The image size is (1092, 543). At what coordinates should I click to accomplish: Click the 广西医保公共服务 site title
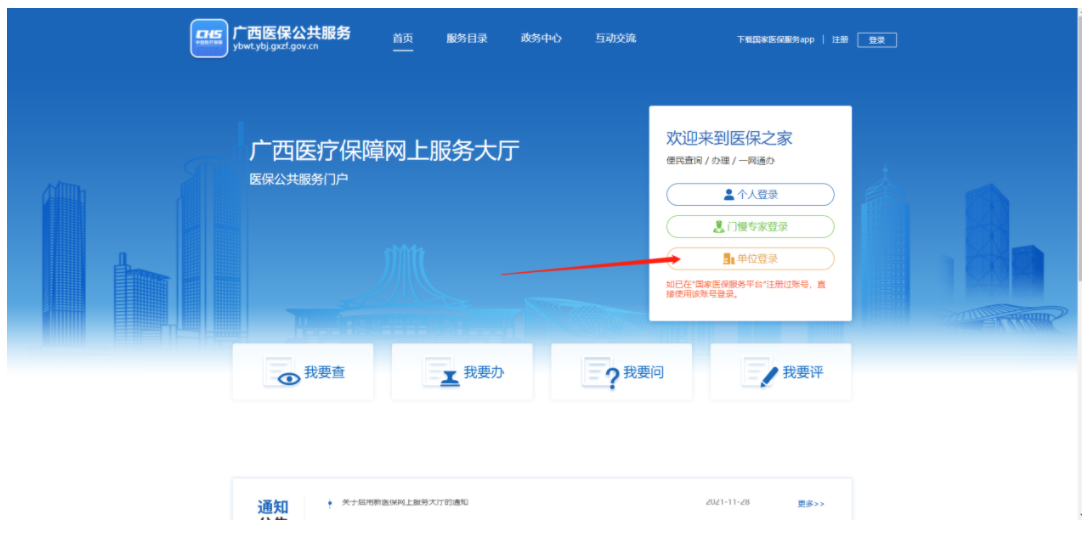tap(292, 33)
